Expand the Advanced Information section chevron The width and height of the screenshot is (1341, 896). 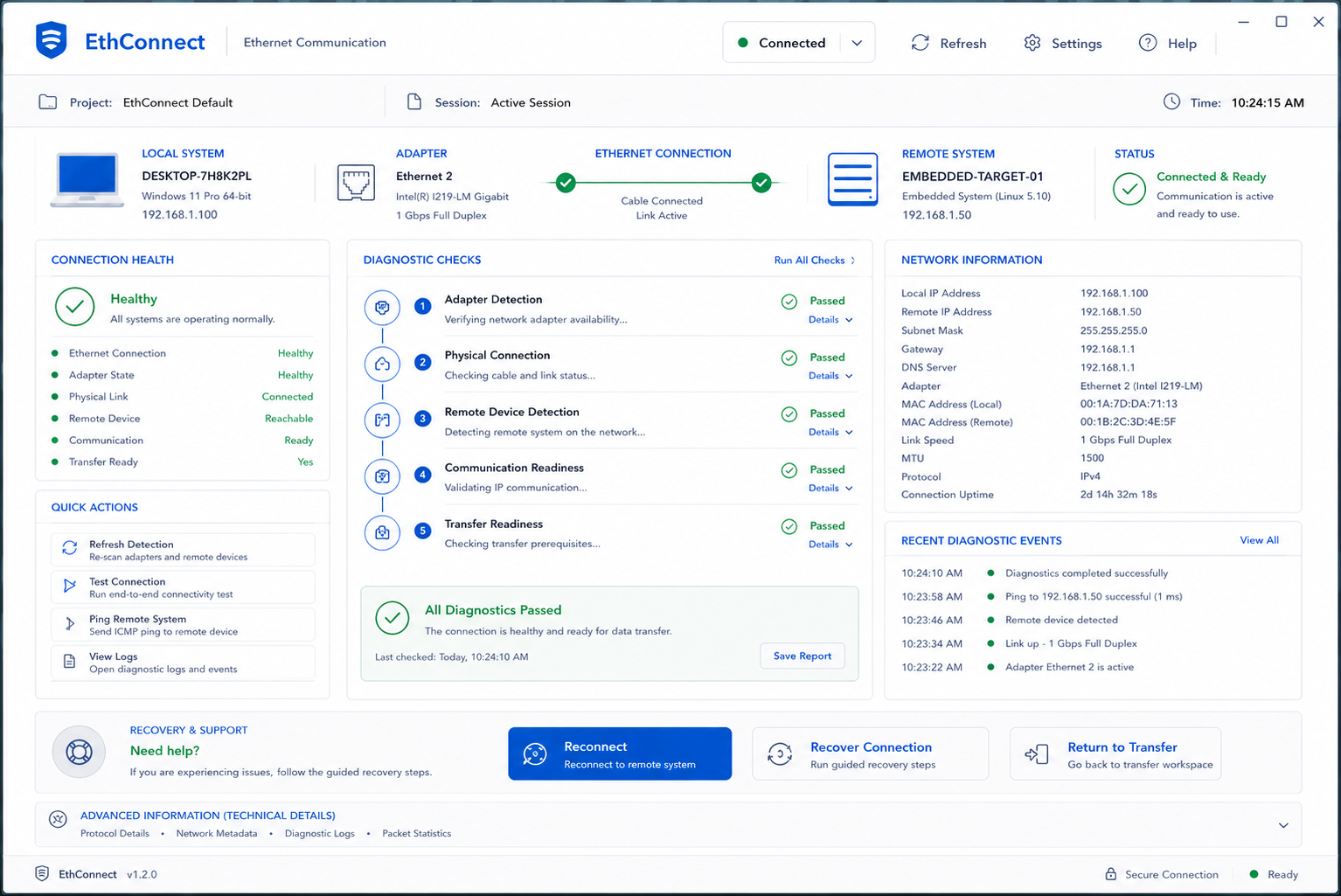click(x=1283, y=825)
